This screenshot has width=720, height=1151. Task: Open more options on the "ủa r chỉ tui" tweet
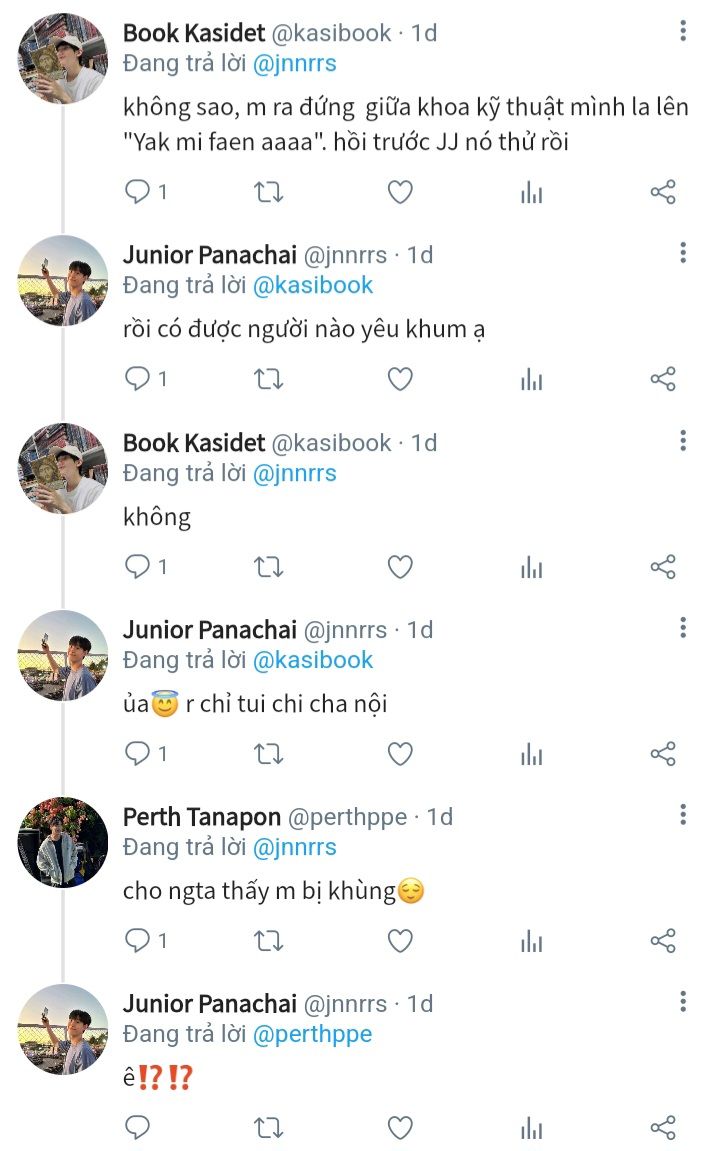(683, 628)
